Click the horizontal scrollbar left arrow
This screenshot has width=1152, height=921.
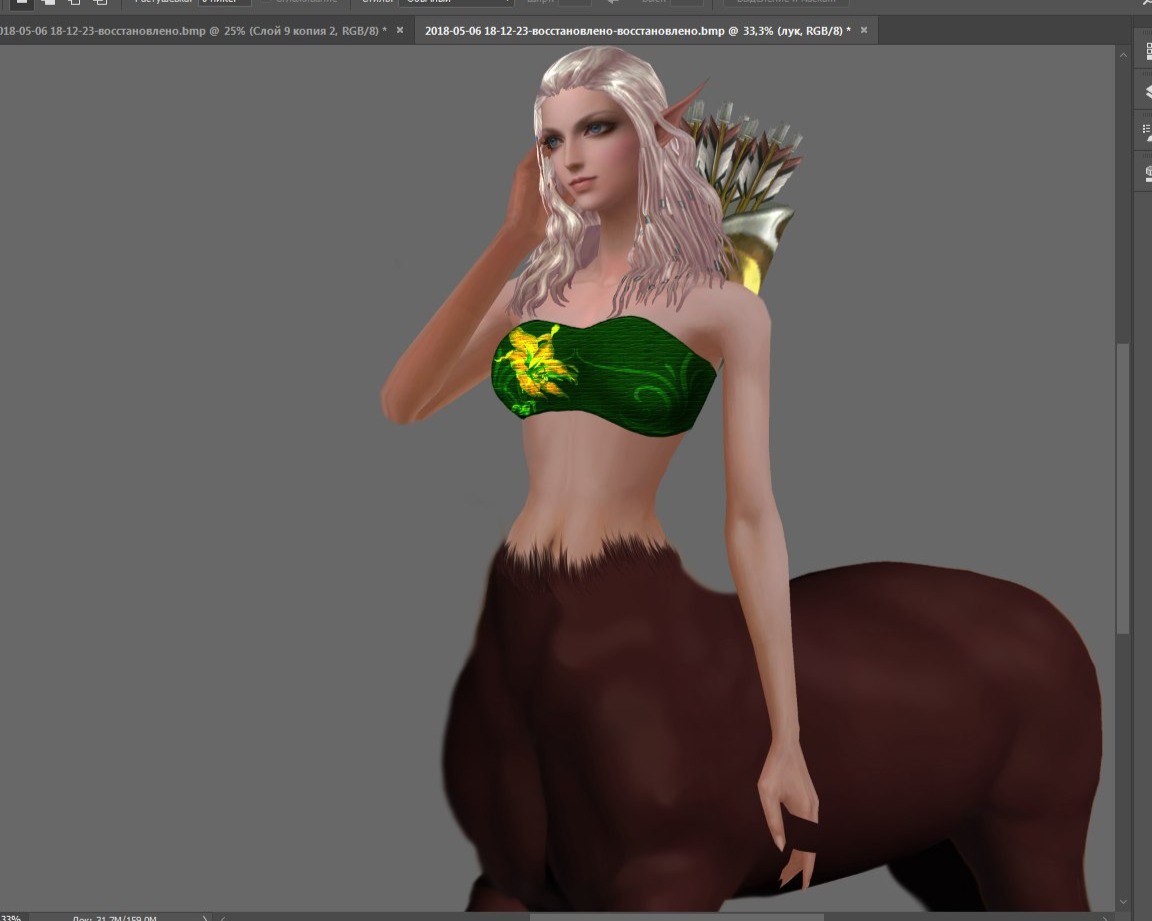[x=223, y=917]
